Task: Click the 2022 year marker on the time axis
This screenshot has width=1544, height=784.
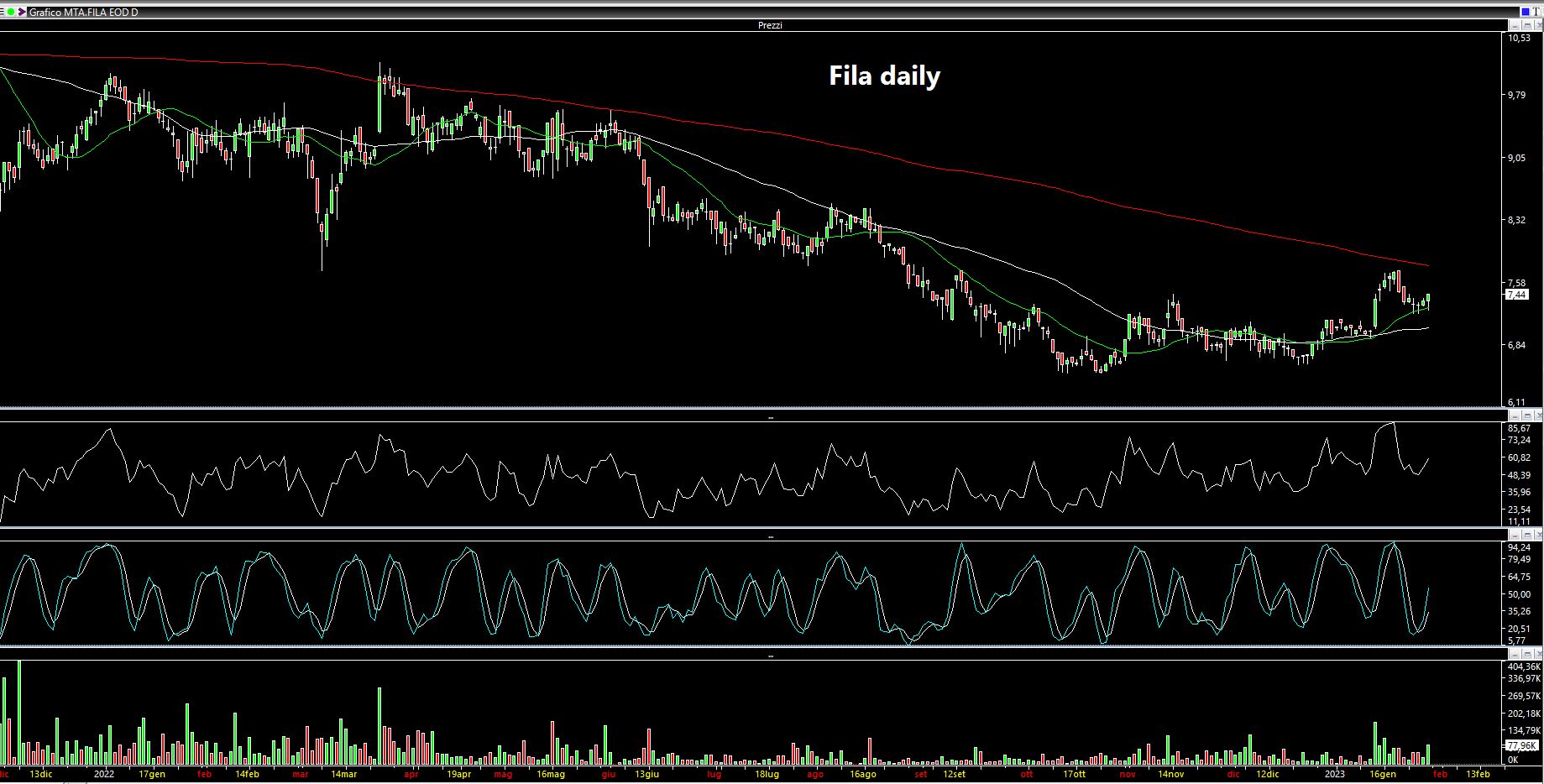Action: [104, 774]
